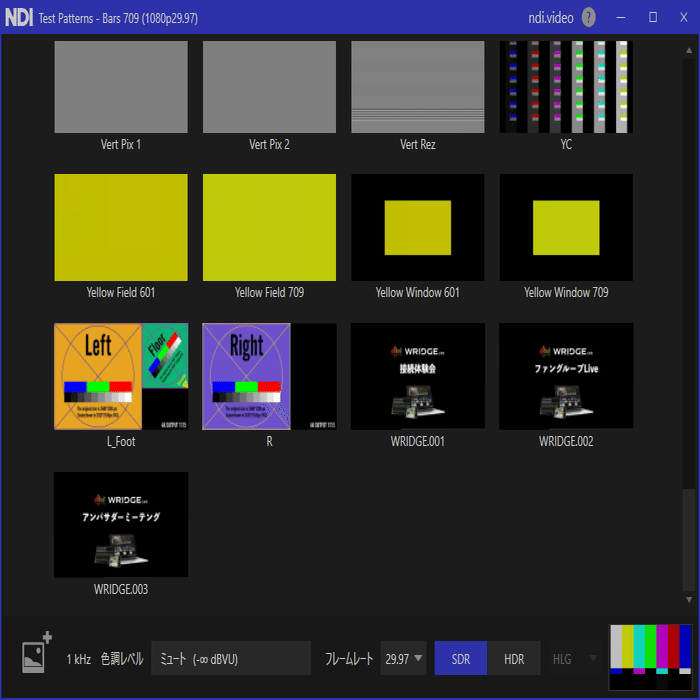
Task: Click the フレームレート label
Action: 349,659
